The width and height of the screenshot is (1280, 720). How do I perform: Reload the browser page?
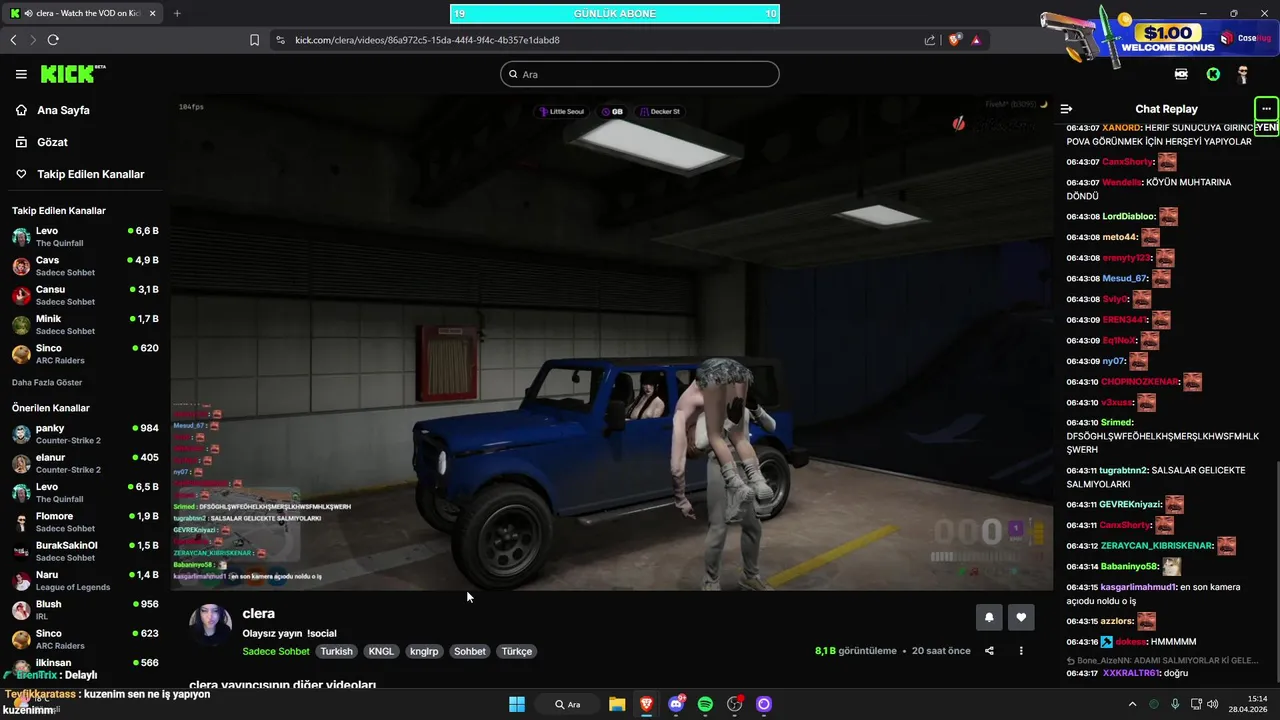pyautogui.click(x=53, y=40)
